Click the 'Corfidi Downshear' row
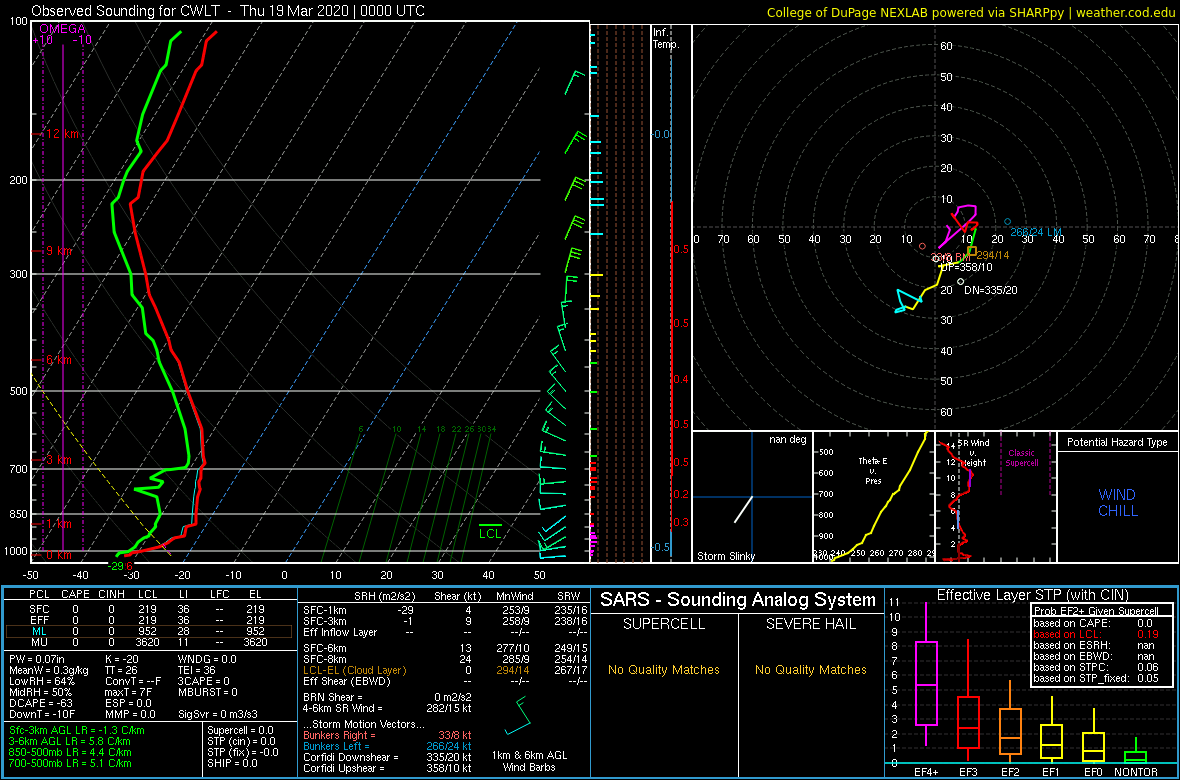 (386, 757)
